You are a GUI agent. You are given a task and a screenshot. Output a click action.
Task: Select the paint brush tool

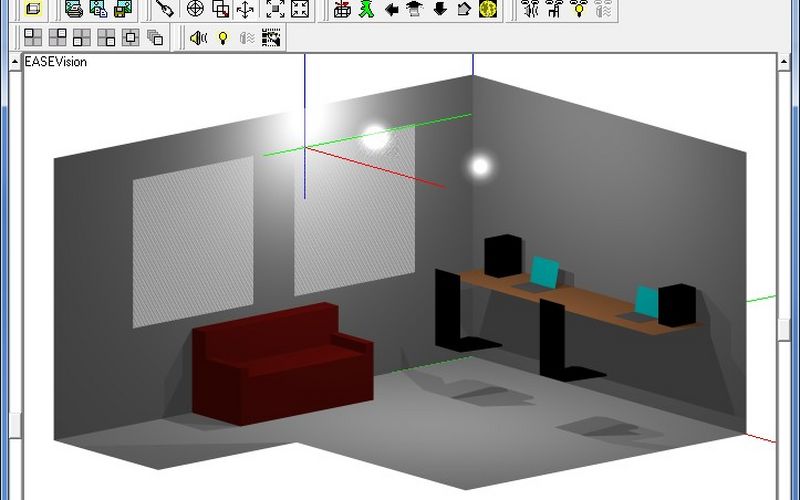(x=164, y=9)
